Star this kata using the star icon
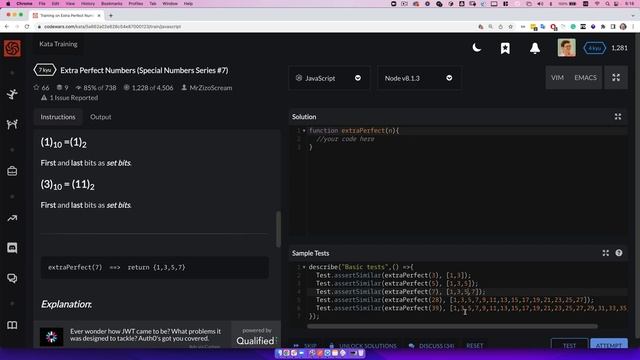Image resolution: width=640 pixels, height=360 pixels. click(x=36, y=87)
